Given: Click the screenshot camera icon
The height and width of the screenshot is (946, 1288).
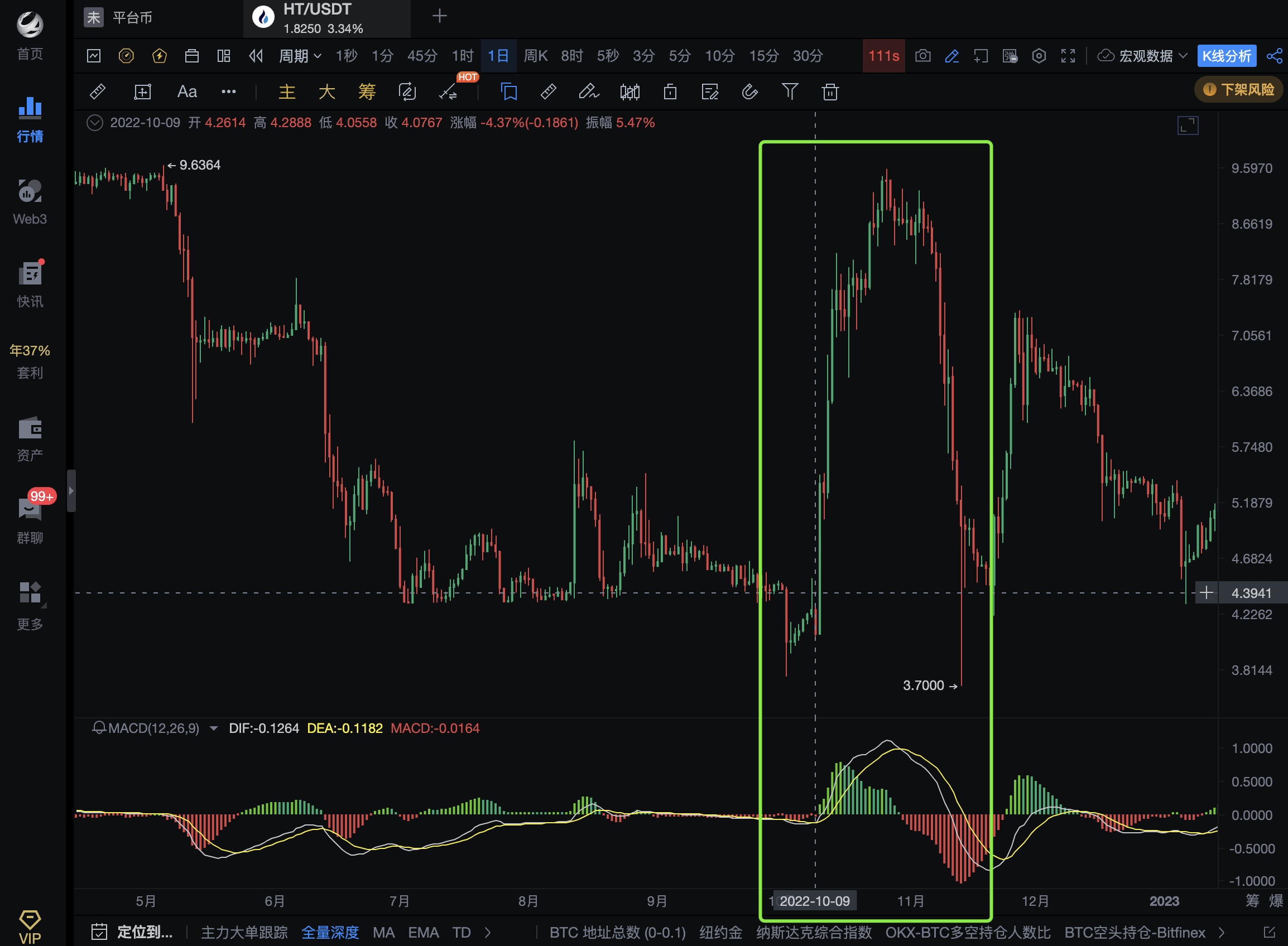Looking at the screenshot, I should 922,56.
